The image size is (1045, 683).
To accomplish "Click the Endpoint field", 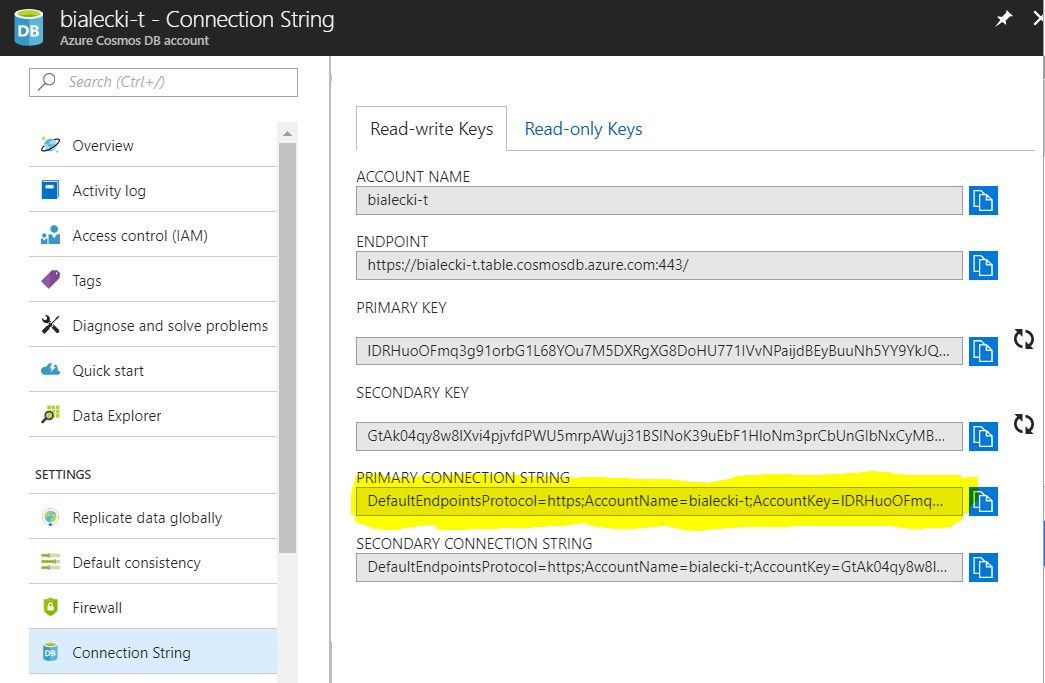I will [x=659, y=266].
